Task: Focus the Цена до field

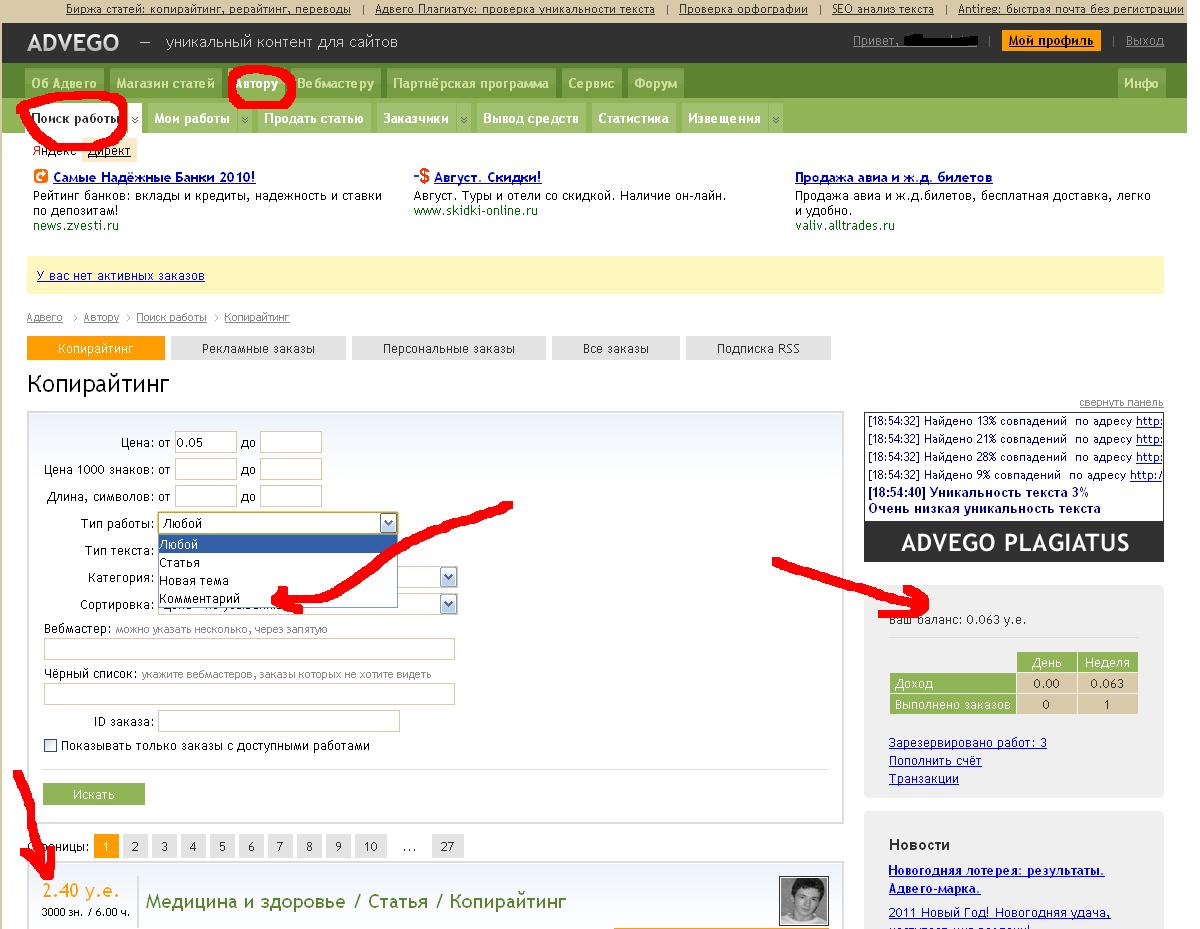Action: click(x=291, y=442)
